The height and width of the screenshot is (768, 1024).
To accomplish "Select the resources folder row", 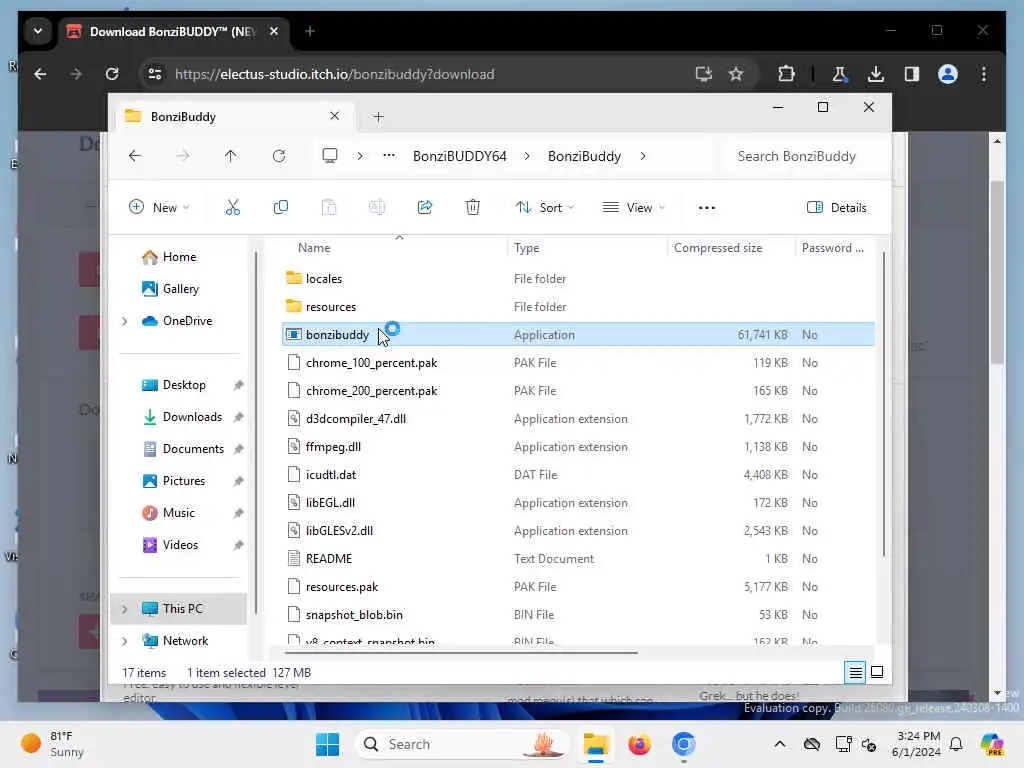I will (x=578, y=307).
